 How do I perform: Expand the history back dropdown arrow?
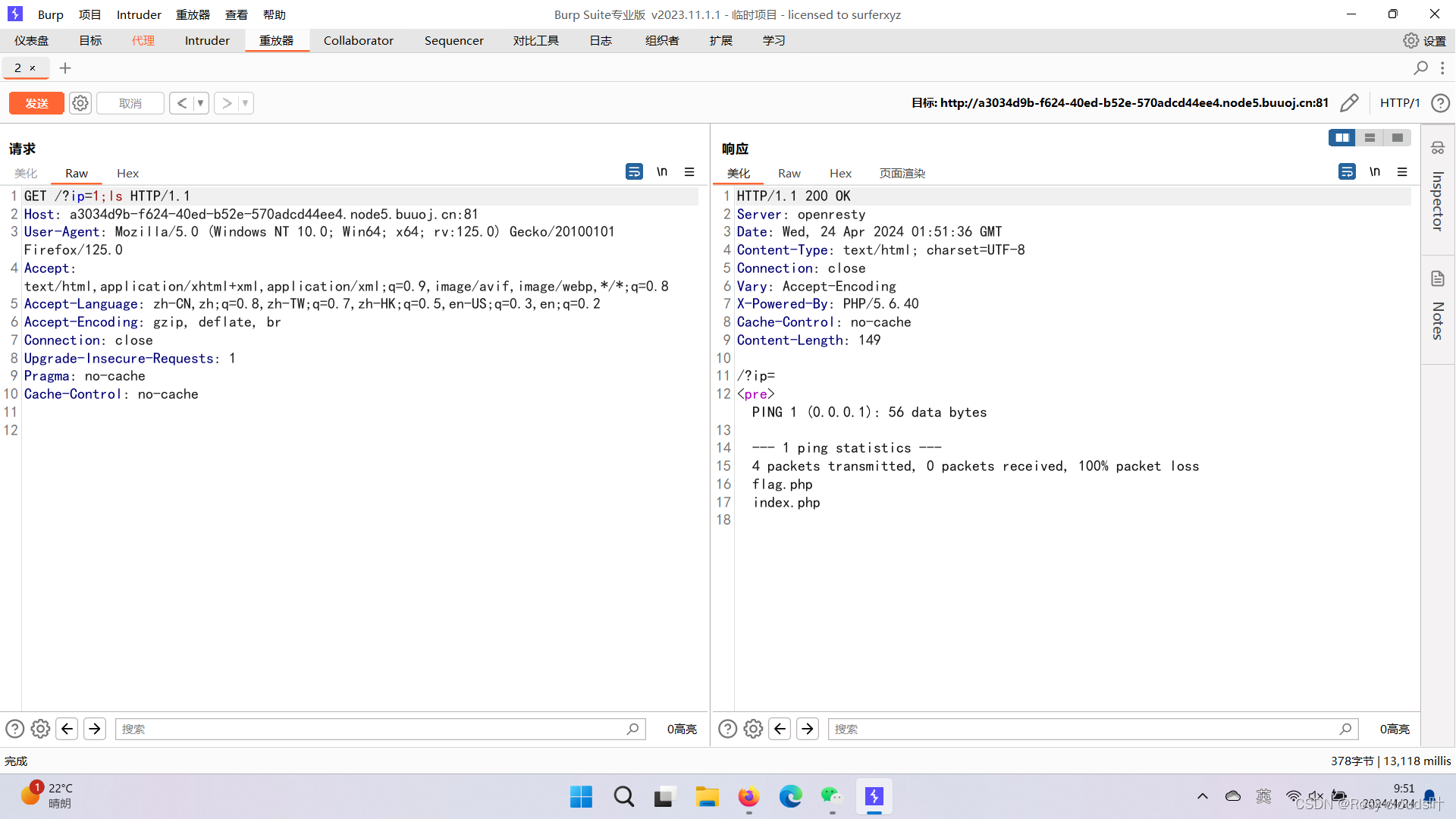pos(201,103)
